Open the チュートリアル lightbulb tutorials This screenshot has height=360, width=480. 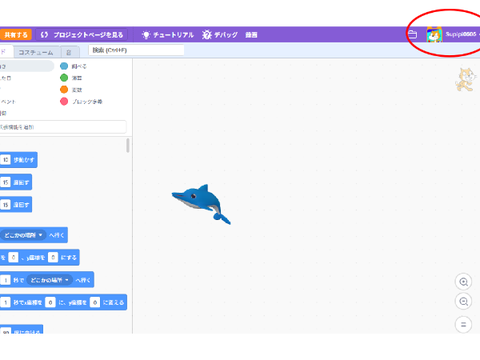click(168, 35)
